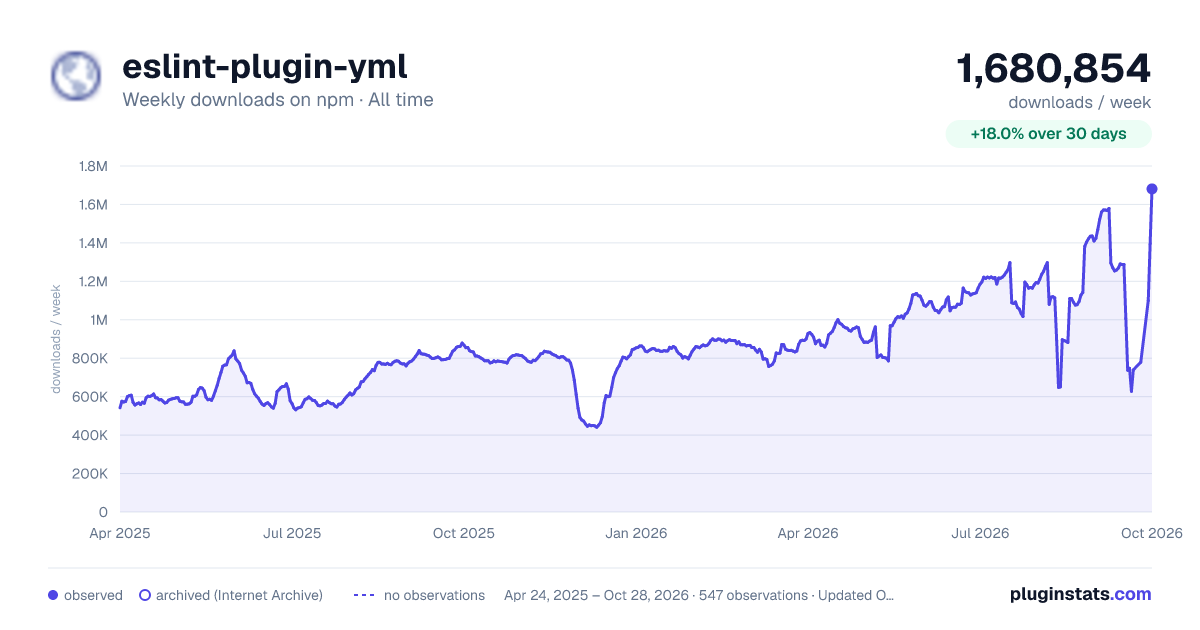Click the '+18.0% over 30 days' badge
The height and width of the screenshot is (630, 1200).
click(1049, 134)
